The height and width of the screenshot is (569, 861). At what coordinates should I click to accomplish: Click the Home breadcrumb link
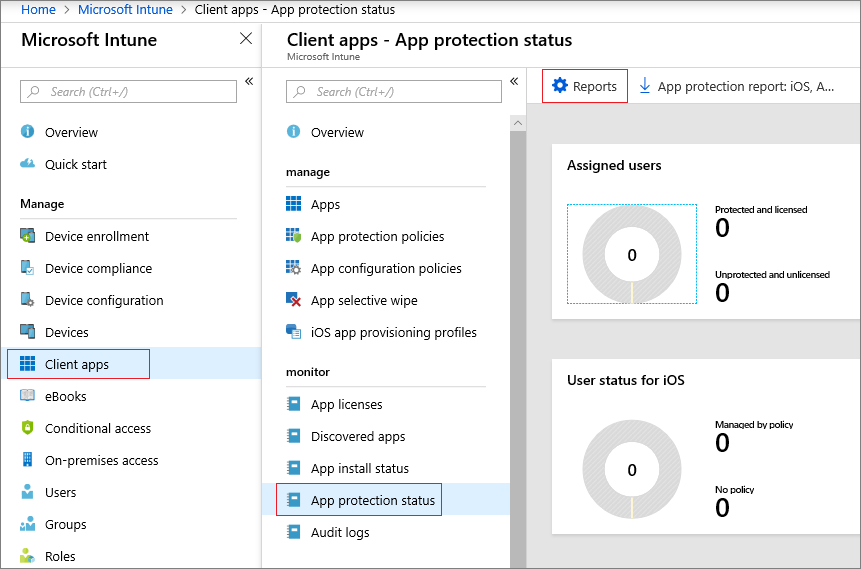tap(38, 10)
